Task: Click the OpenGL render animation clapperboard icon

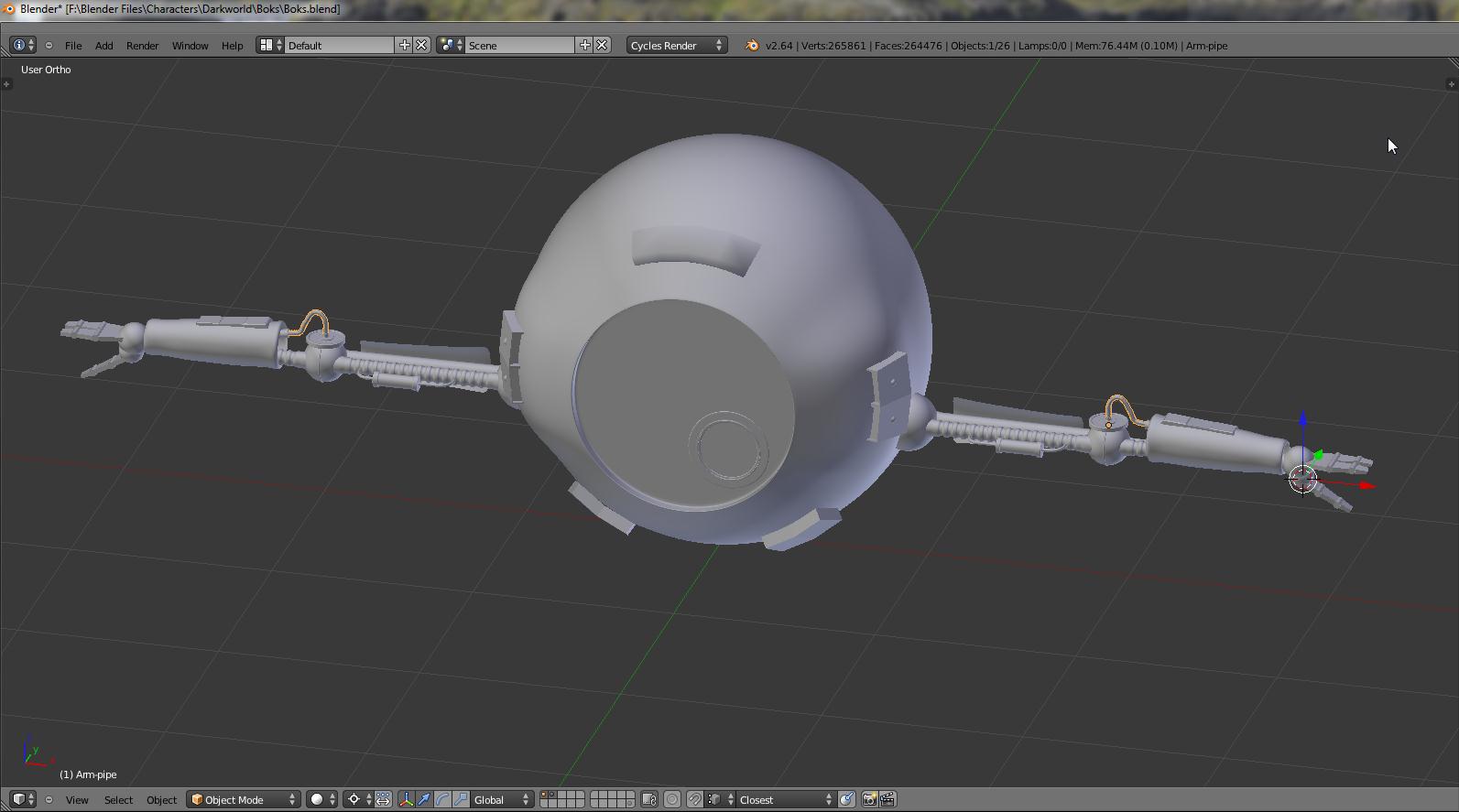Action: [x=887, y=799]
